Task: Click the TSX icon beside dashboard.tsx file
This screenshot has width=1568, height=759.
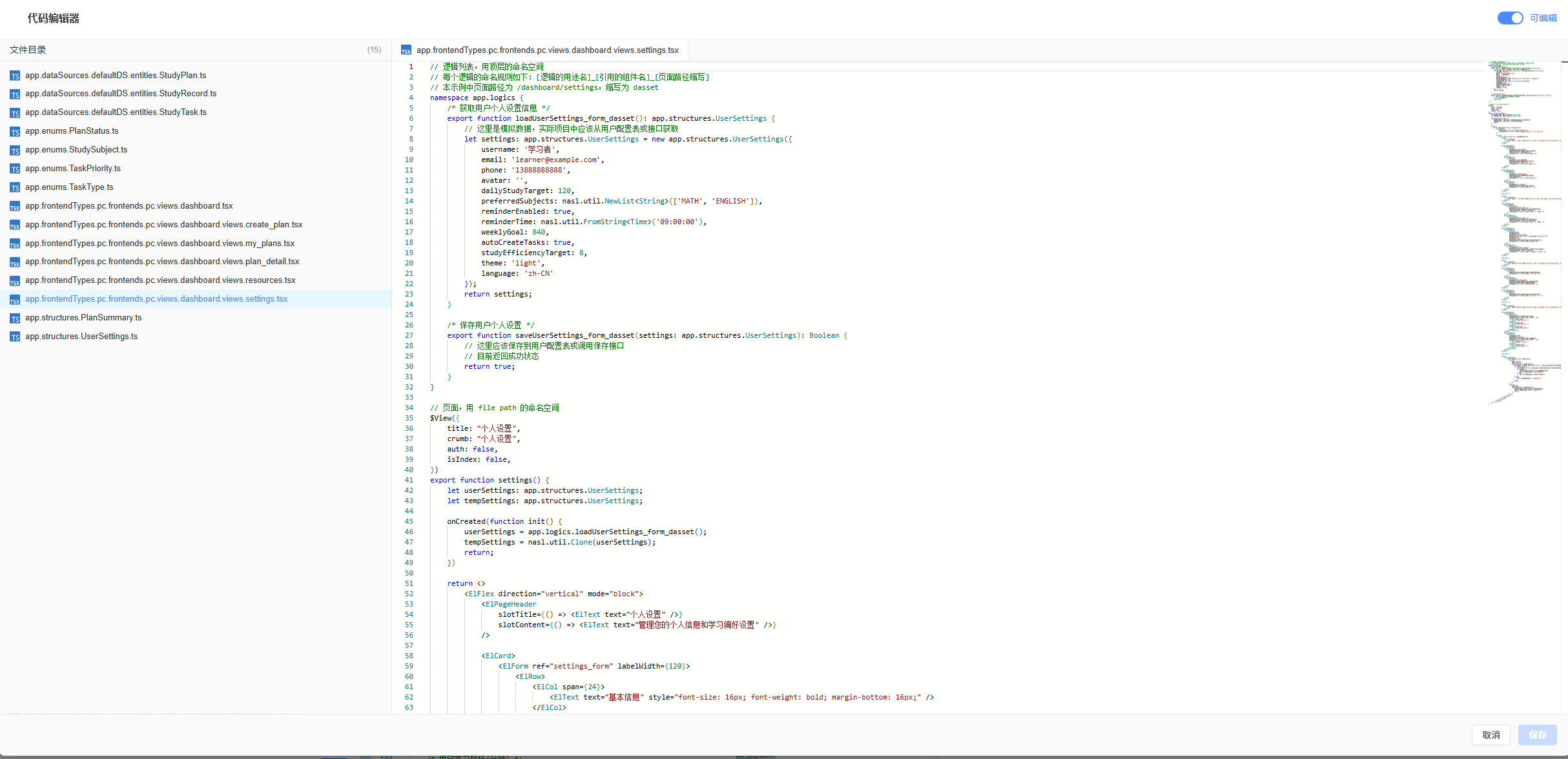Action: coord(15,207)
